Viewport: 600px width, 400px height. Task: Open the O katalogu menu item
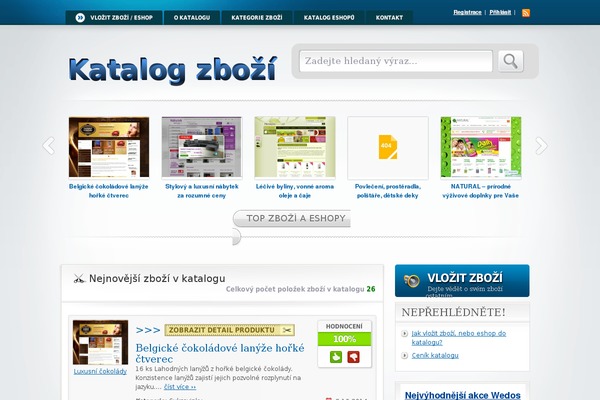[x=192, y=18]
